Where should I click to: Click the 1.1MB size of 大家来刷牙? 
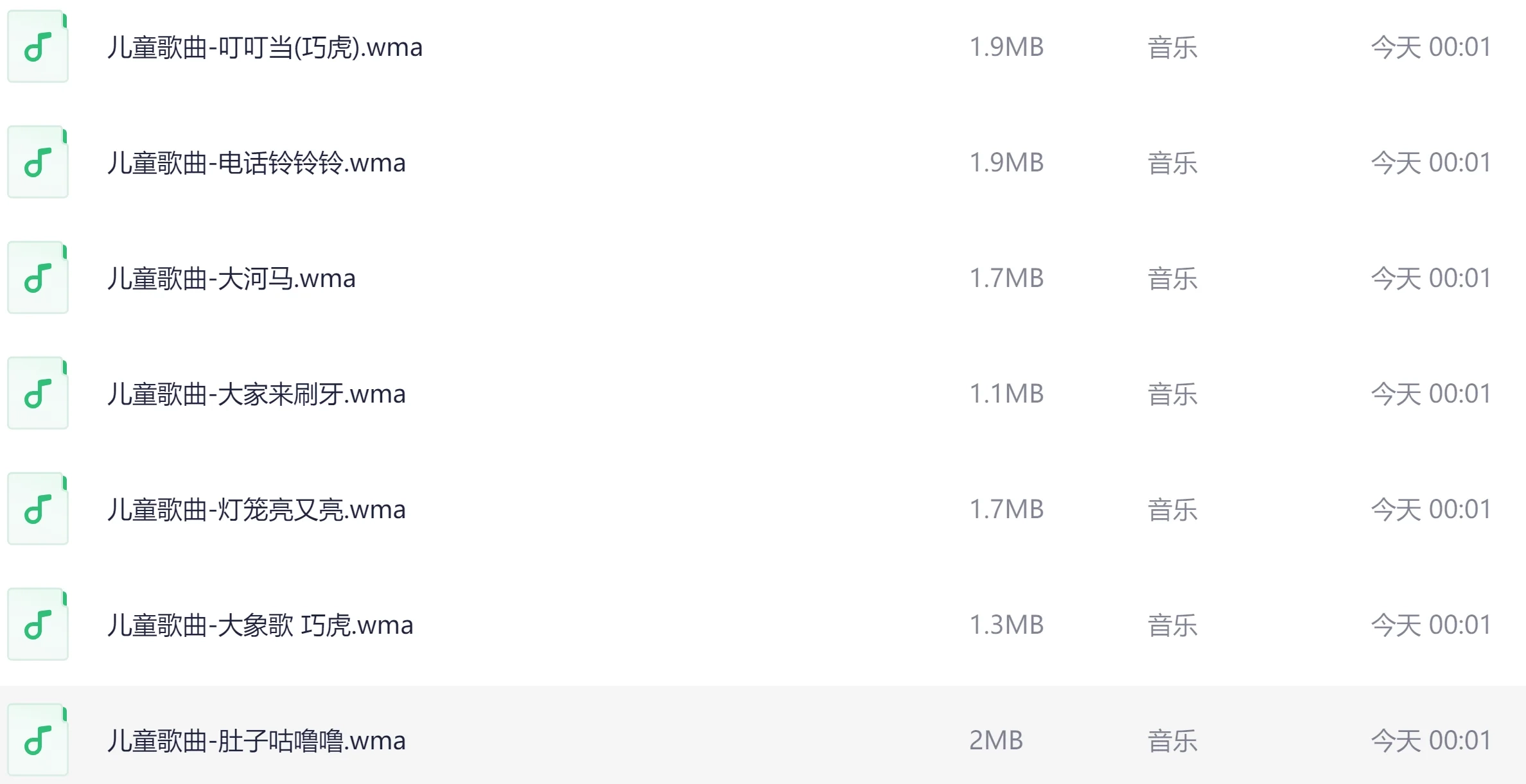1006,394
